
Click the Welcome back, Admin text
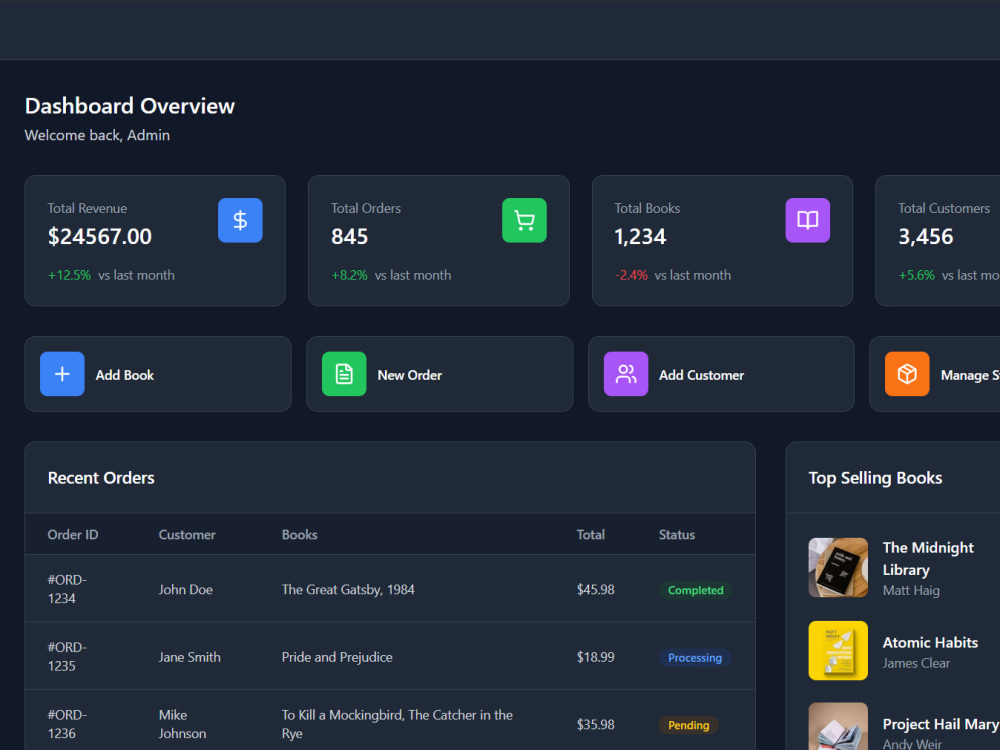click(98, 135)
